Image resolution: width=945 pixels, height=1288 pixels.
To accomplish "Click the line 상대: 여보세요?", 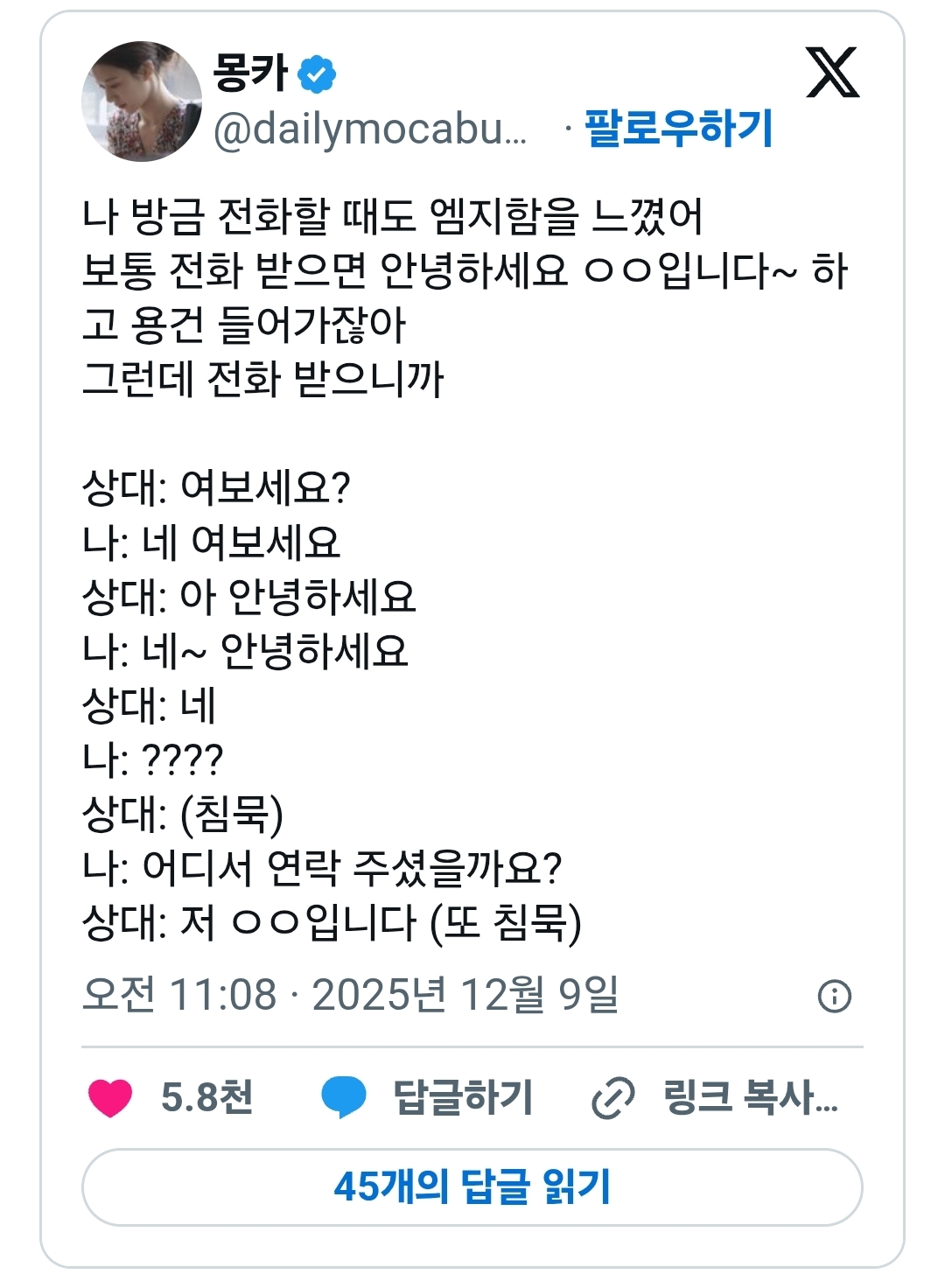I will point(216,487).
